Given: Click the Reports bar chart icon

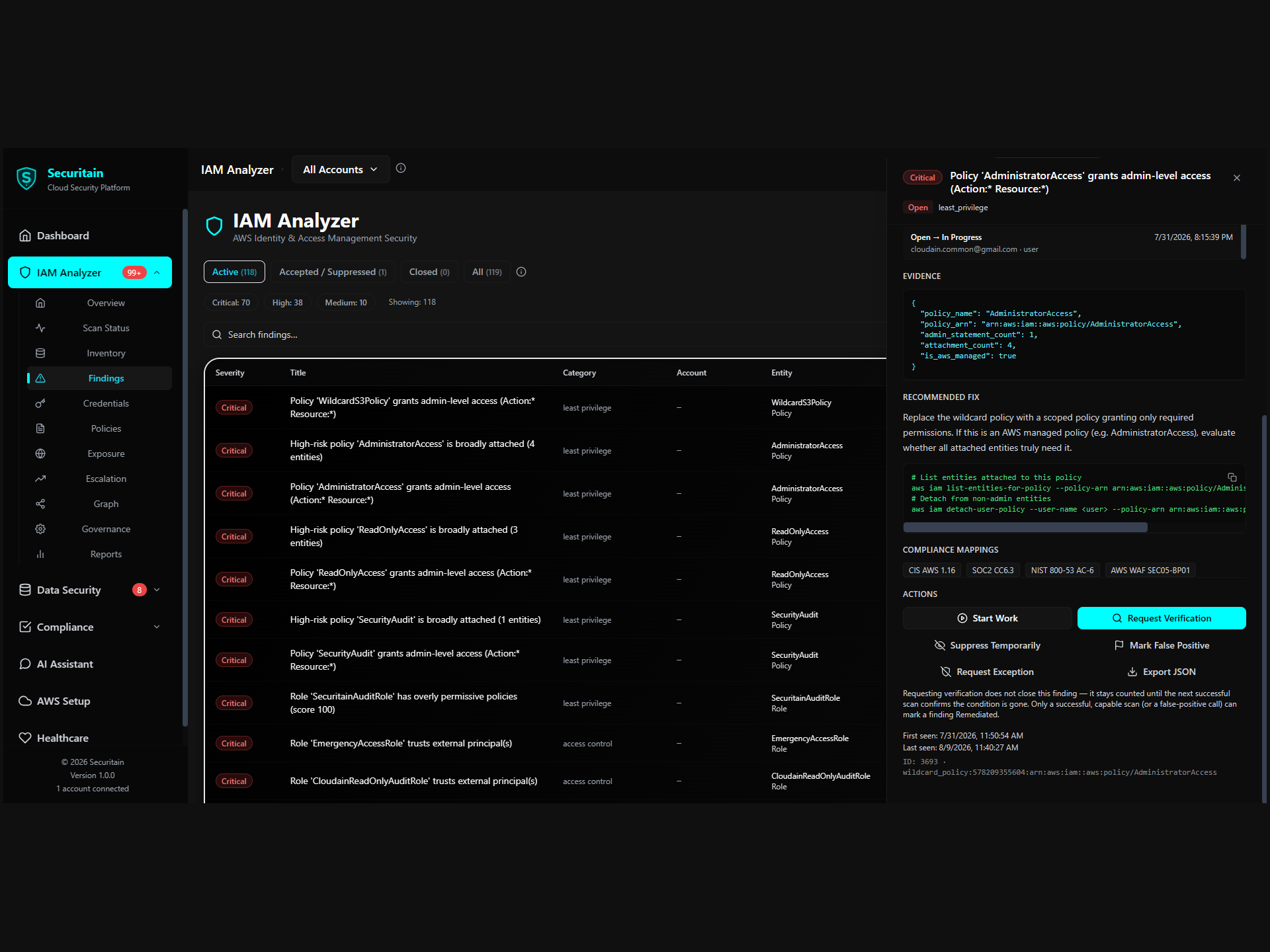Looking at the screenshot, I should click(40, 555).
